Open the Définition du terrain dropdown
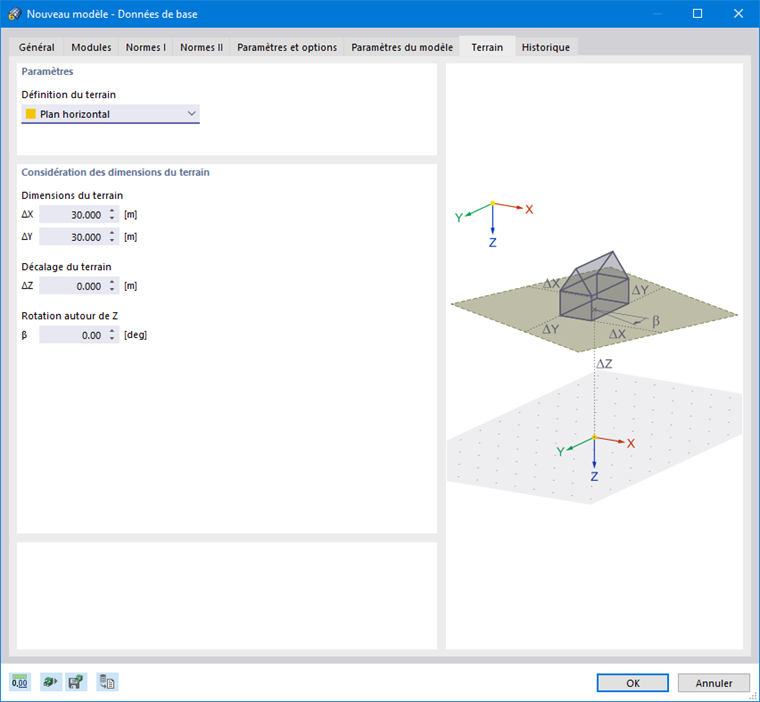 pyautogui.click(x=111, y=114)
